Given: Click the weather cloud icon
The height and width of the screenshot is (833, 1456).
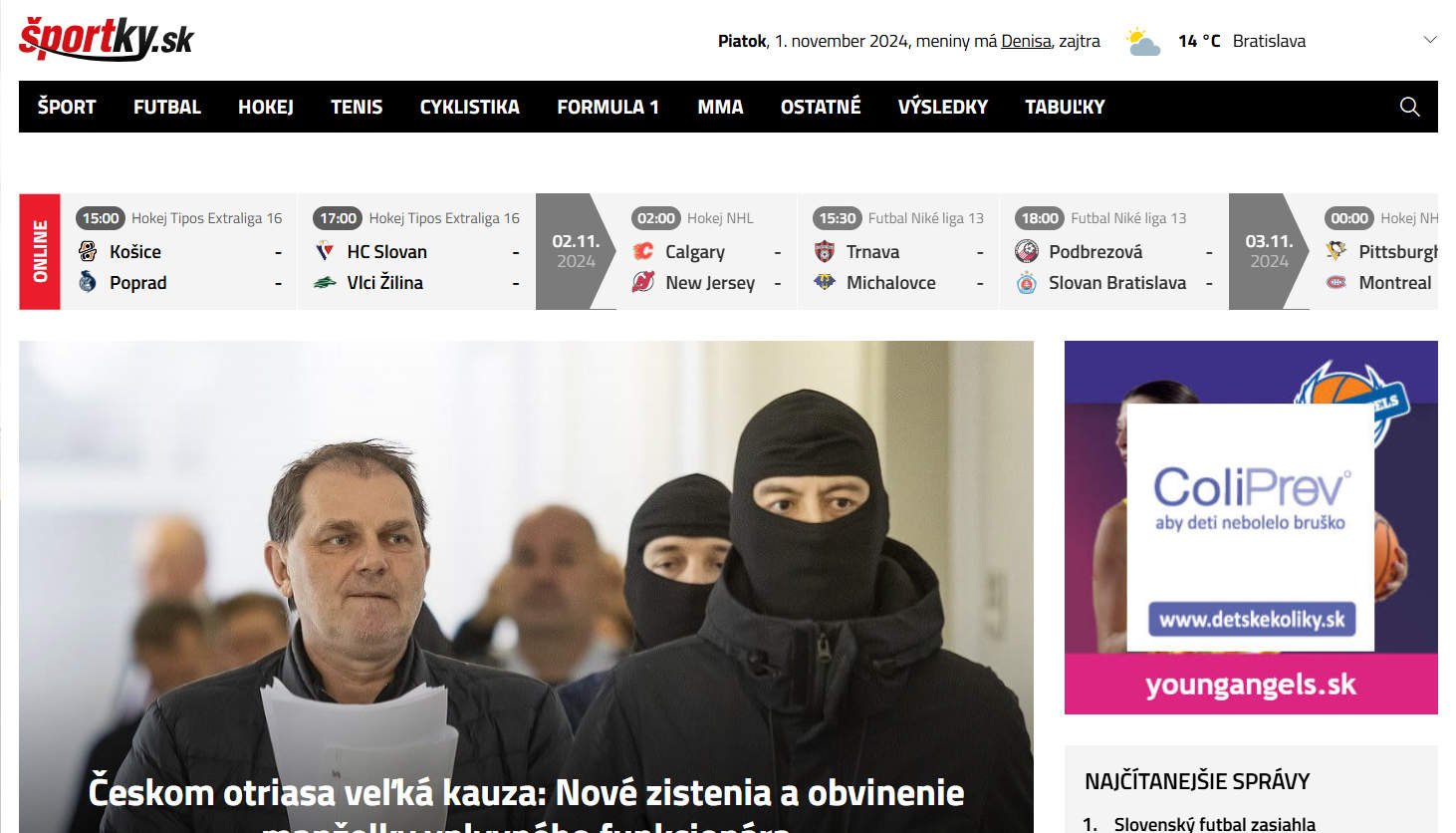Looking at the screenshot, I should 1142,42.
